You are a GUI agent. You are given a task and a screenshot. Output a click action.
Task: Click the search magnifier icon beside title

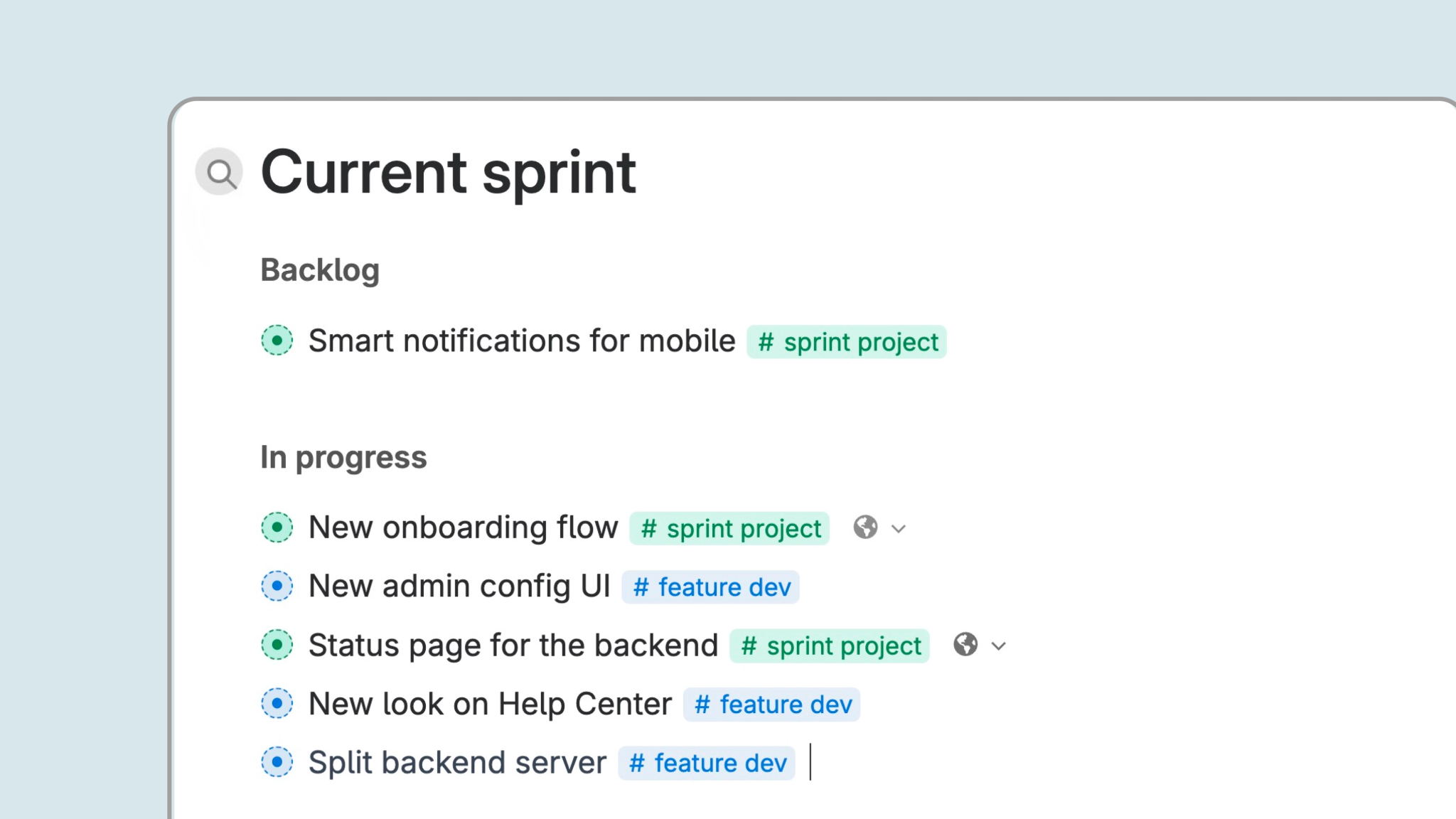[220, 172]
